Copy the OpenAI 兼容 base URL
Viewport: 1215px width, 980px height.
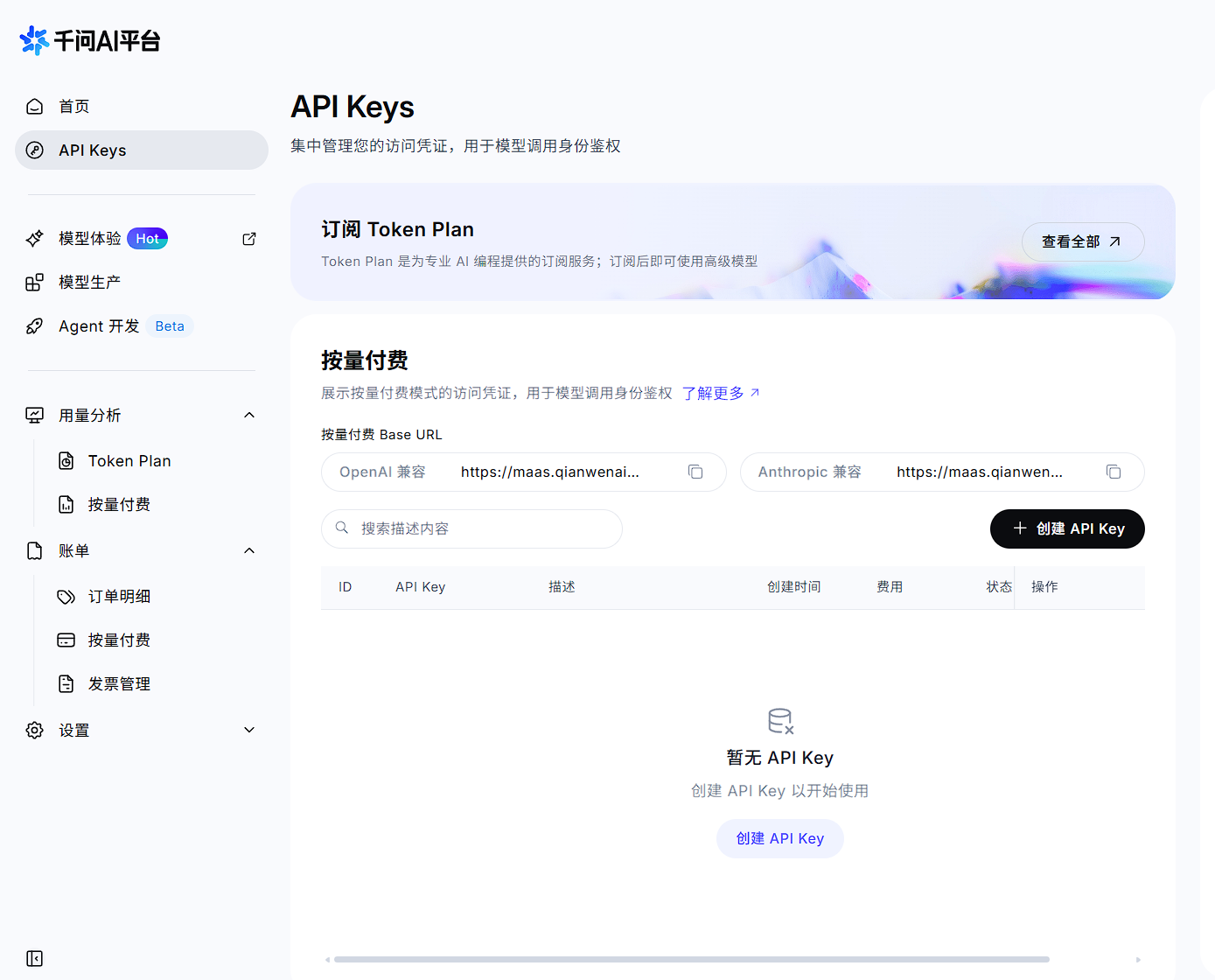(x=695, y=472)
